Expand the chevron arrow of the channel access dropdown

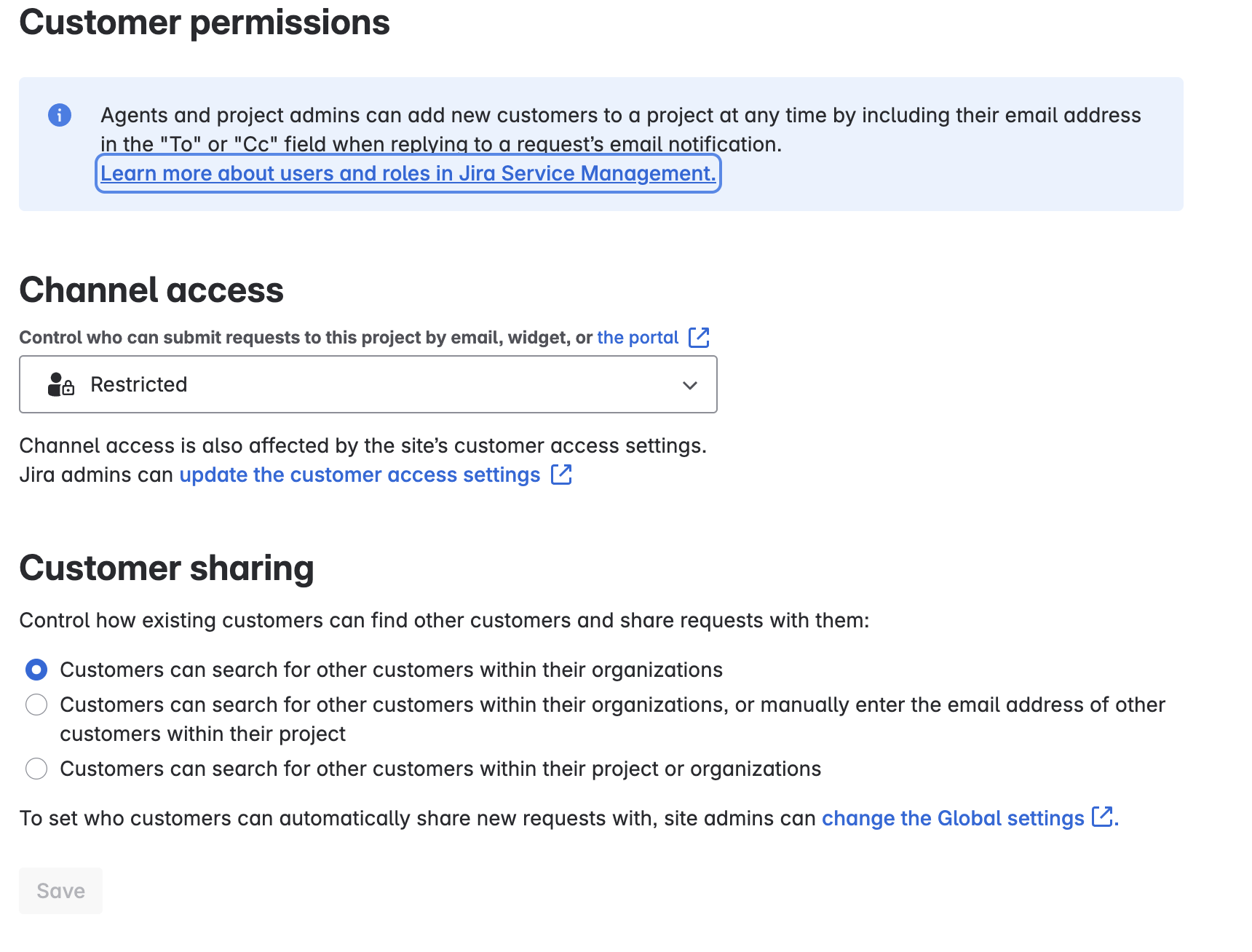(x=690, y=385)
